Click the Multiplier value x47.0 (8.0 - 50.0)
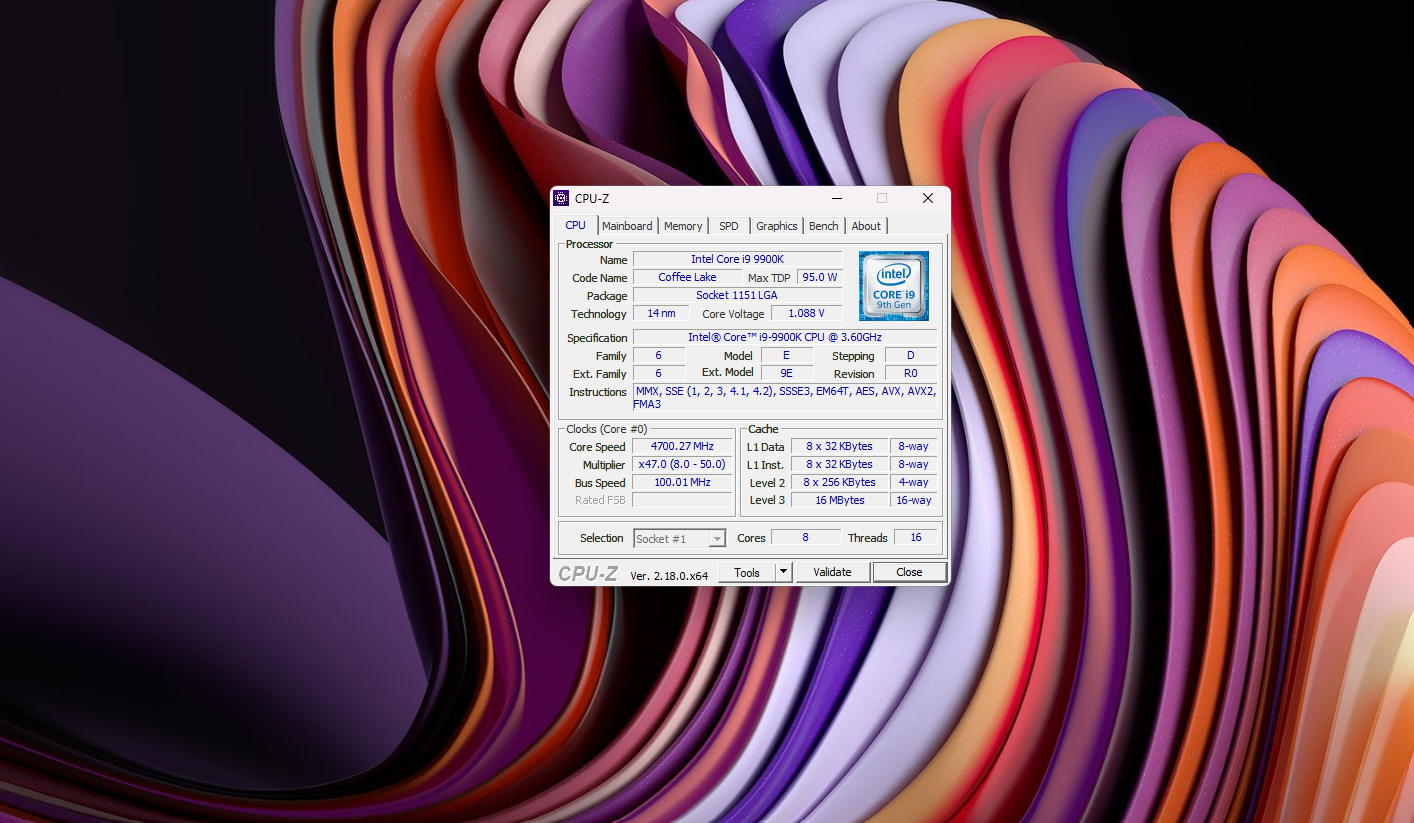1414x823 pixels. (x=683, y=464)
